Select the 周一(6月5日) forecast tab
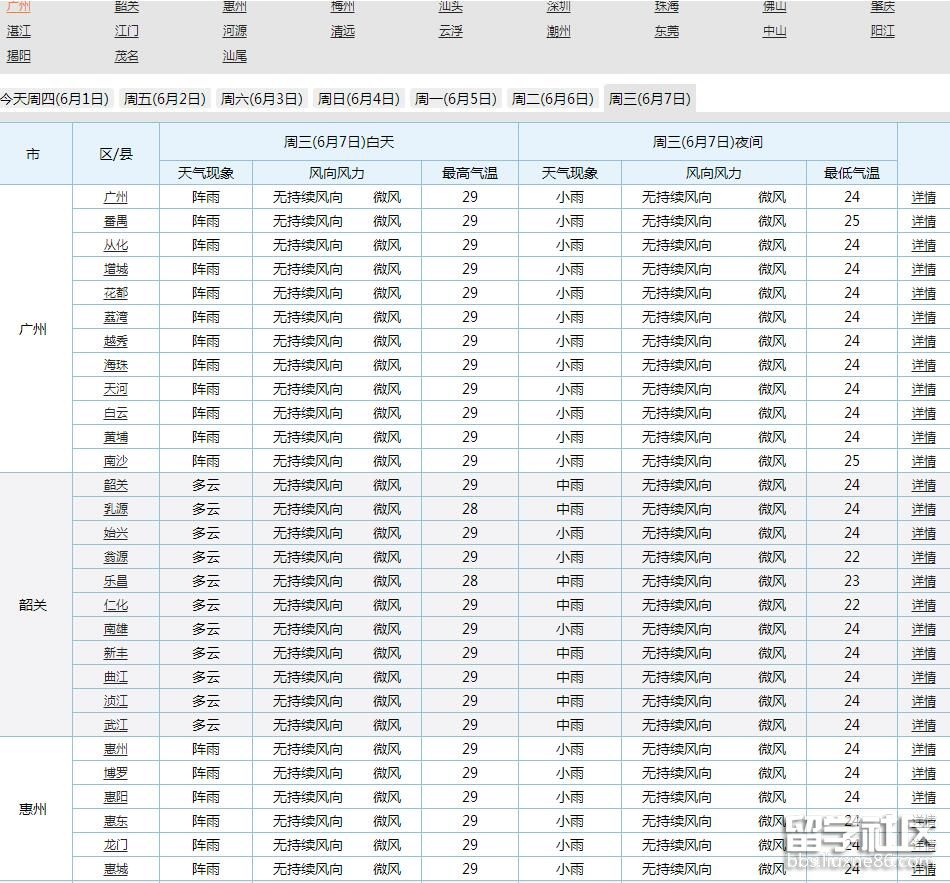 455,99
